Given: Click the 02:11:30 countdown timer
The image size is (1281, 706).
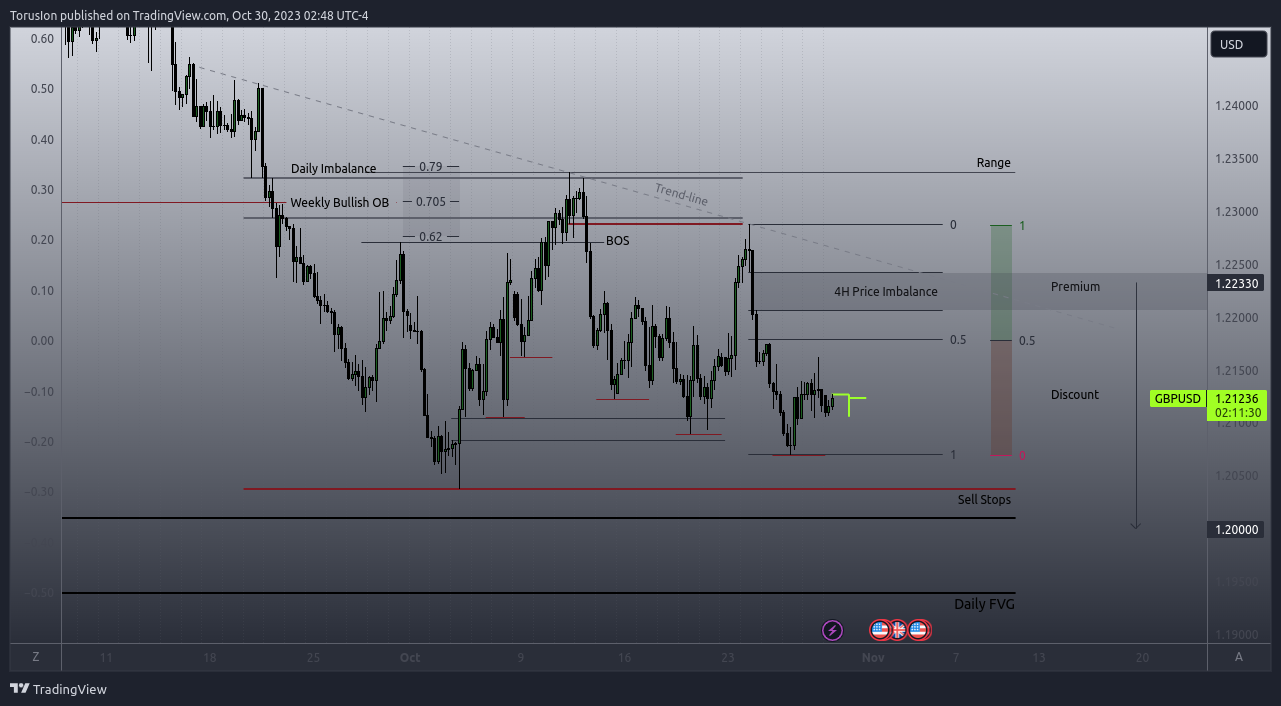Looking at the screenshot, I should (x=1237, y=412).
